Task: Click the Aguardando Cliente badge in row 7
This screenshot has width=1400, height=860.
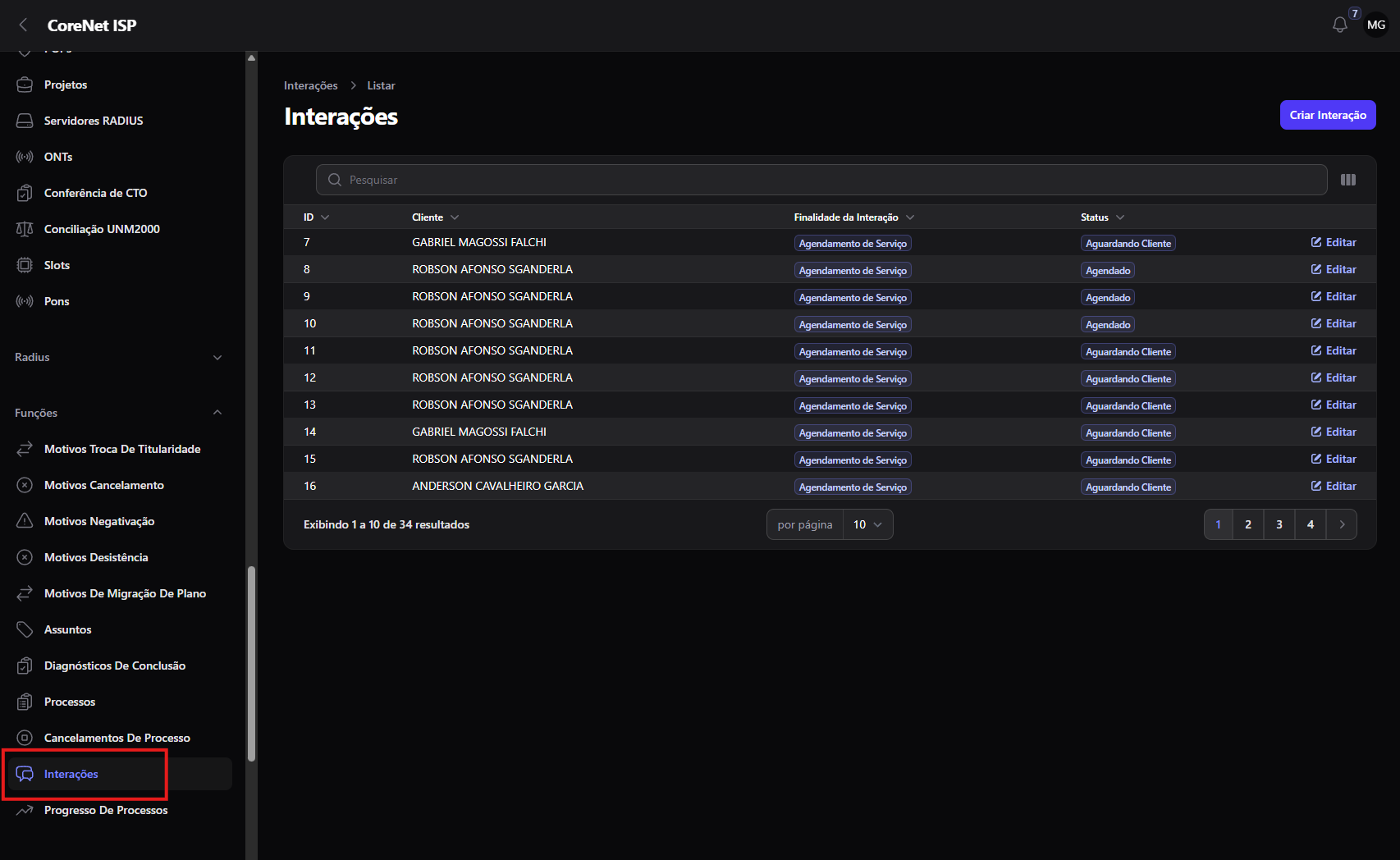Action: pos(1128,243)
